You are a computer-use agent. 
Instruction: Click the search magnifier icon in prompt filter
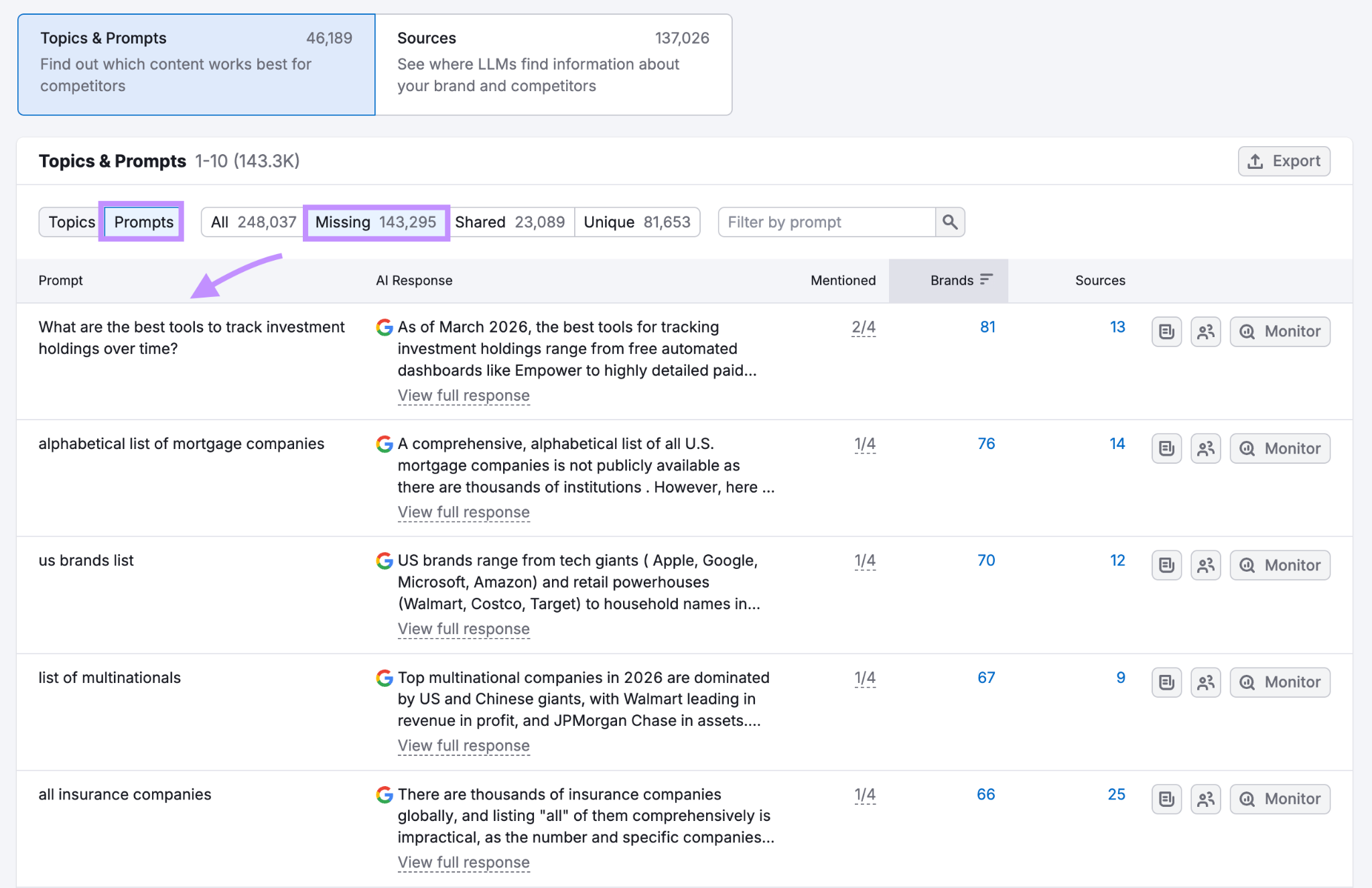pyautogui.click(x=949, y=222)
